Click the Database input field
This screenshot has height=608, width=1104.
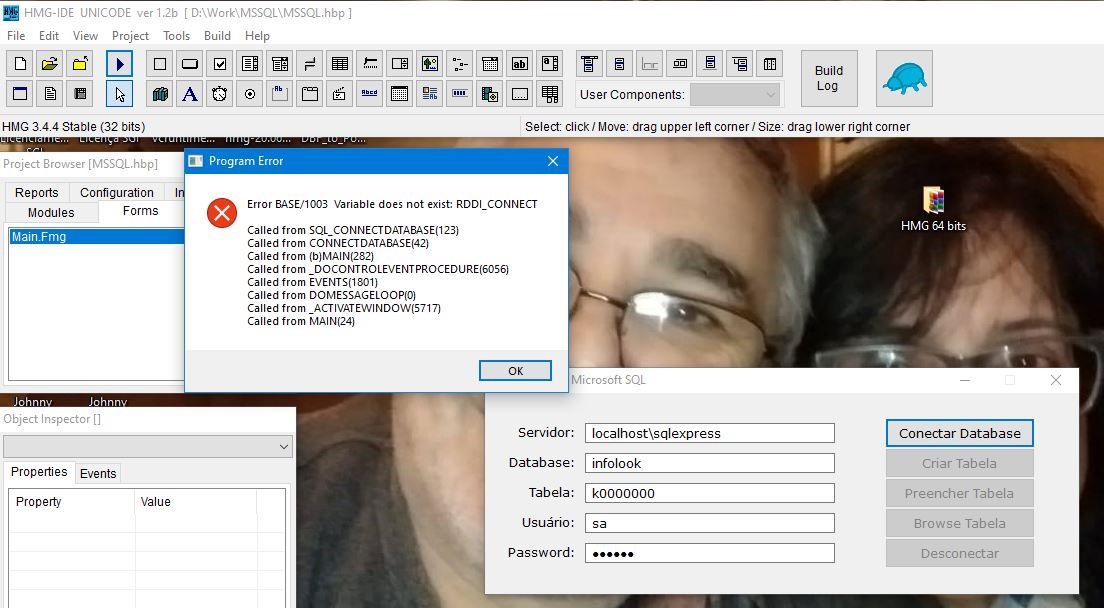[x=710, y=463]
